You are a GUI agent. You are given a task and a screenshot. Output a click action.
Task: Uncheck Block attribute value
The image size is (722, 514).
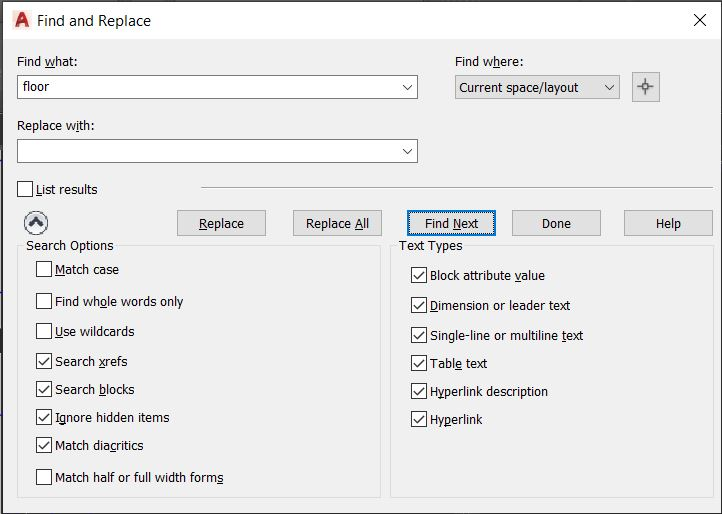(419, 275)
